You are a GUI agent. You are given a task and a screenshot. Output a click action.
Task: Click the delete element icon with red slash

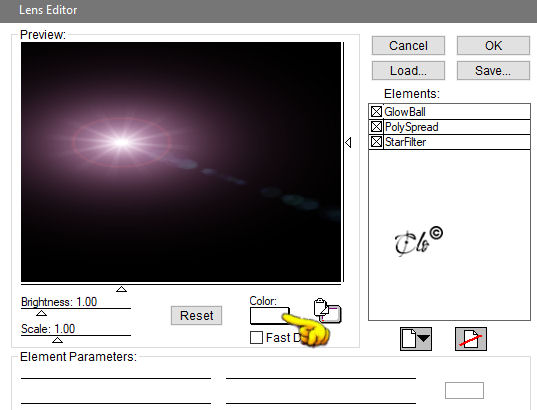click(x=471, y=339)
